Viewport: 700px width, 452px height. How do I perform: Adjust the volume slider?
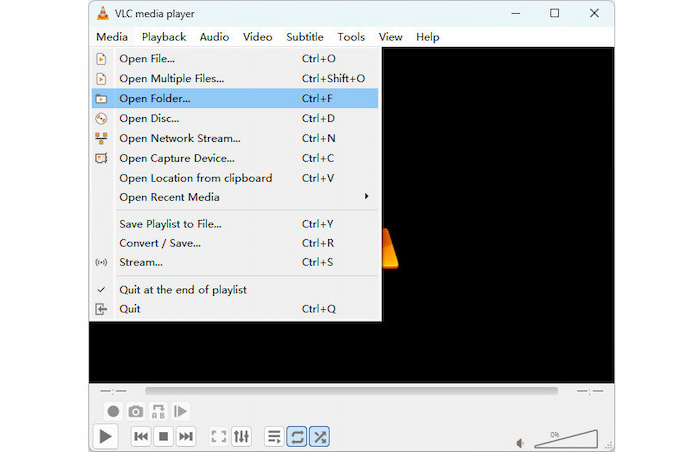tap(566, 439)
